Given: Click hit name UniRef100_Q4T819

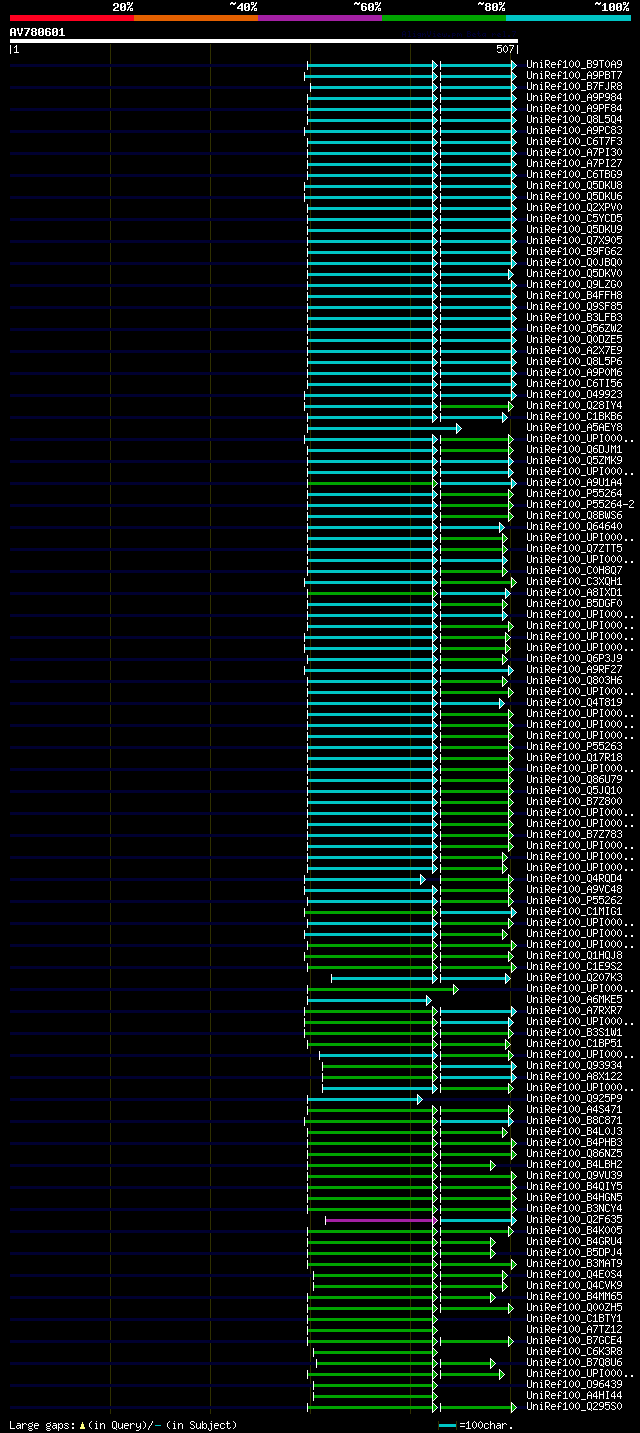Looking at the screenshot, I should pyautogui.click(x=574, y=703).
